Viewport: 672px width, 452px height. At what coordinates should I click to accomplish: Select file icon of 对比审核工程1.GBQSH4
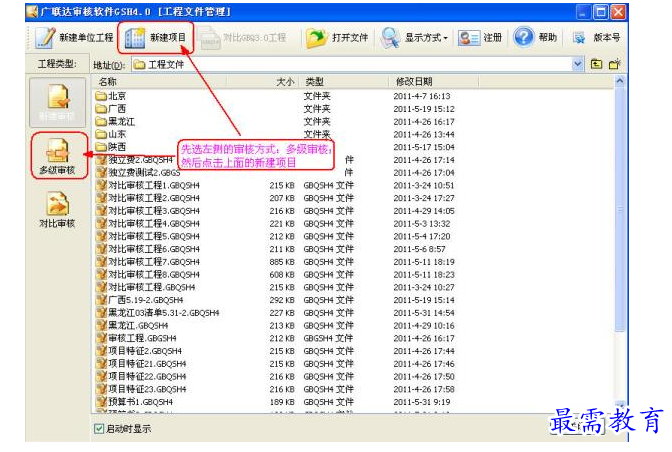pyautogui.click(x=101, y=185)
